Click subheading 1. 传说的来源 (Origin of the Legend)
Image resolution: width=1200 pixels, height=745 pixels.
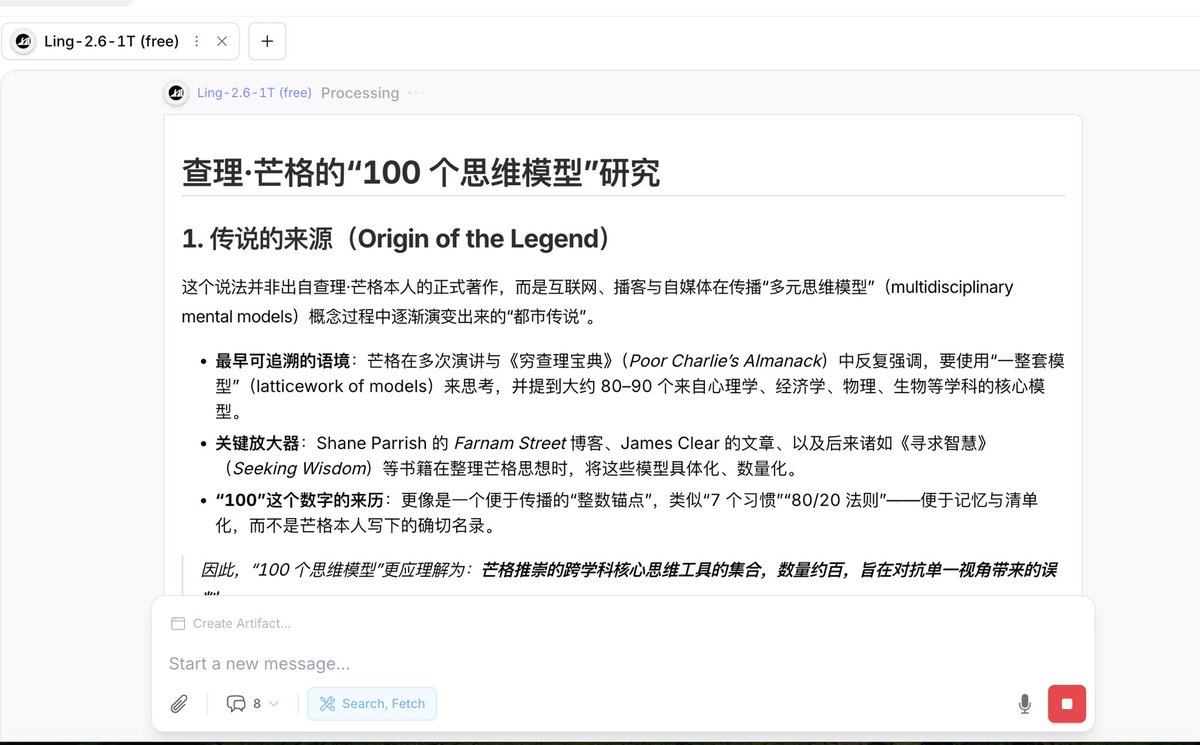coord(396,239)
